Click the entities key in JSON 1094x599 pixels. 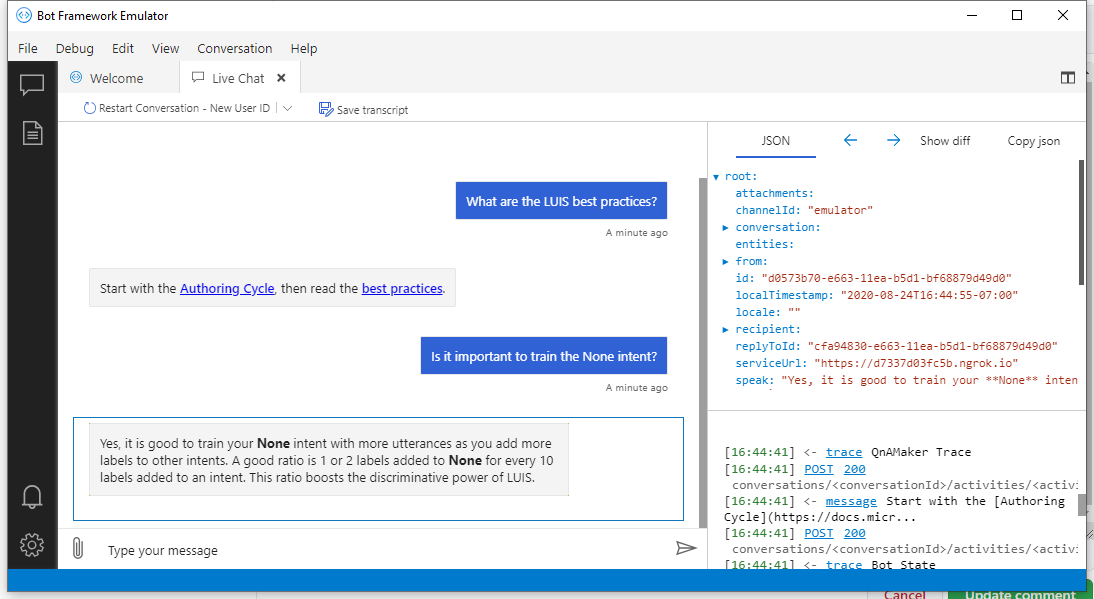(765, 244)
